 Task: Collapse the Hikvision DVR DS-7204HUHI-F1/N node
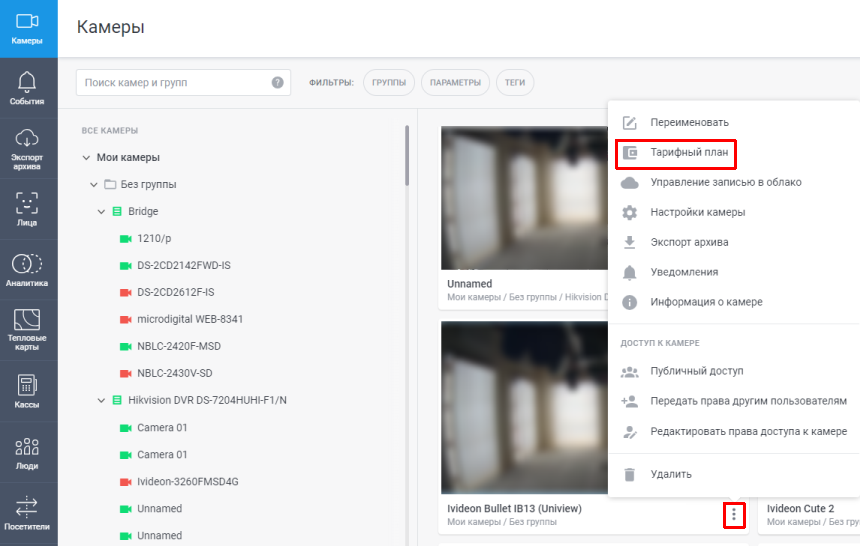[101, 401]
